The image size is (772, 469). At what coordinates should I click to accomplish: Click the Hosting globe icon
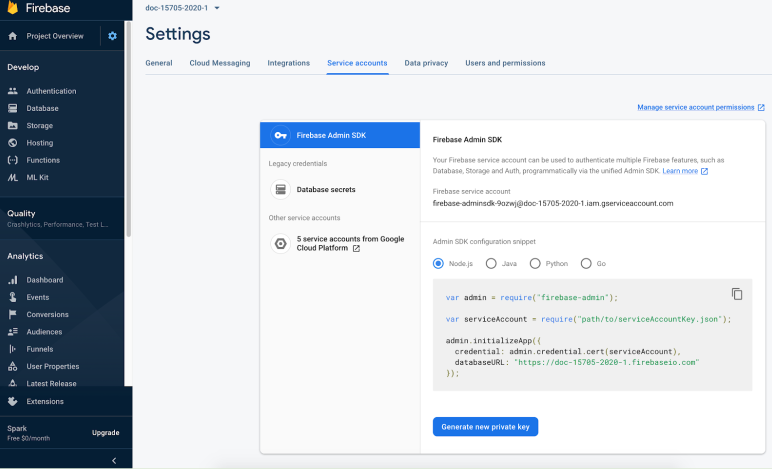click(x=13, y=143)
